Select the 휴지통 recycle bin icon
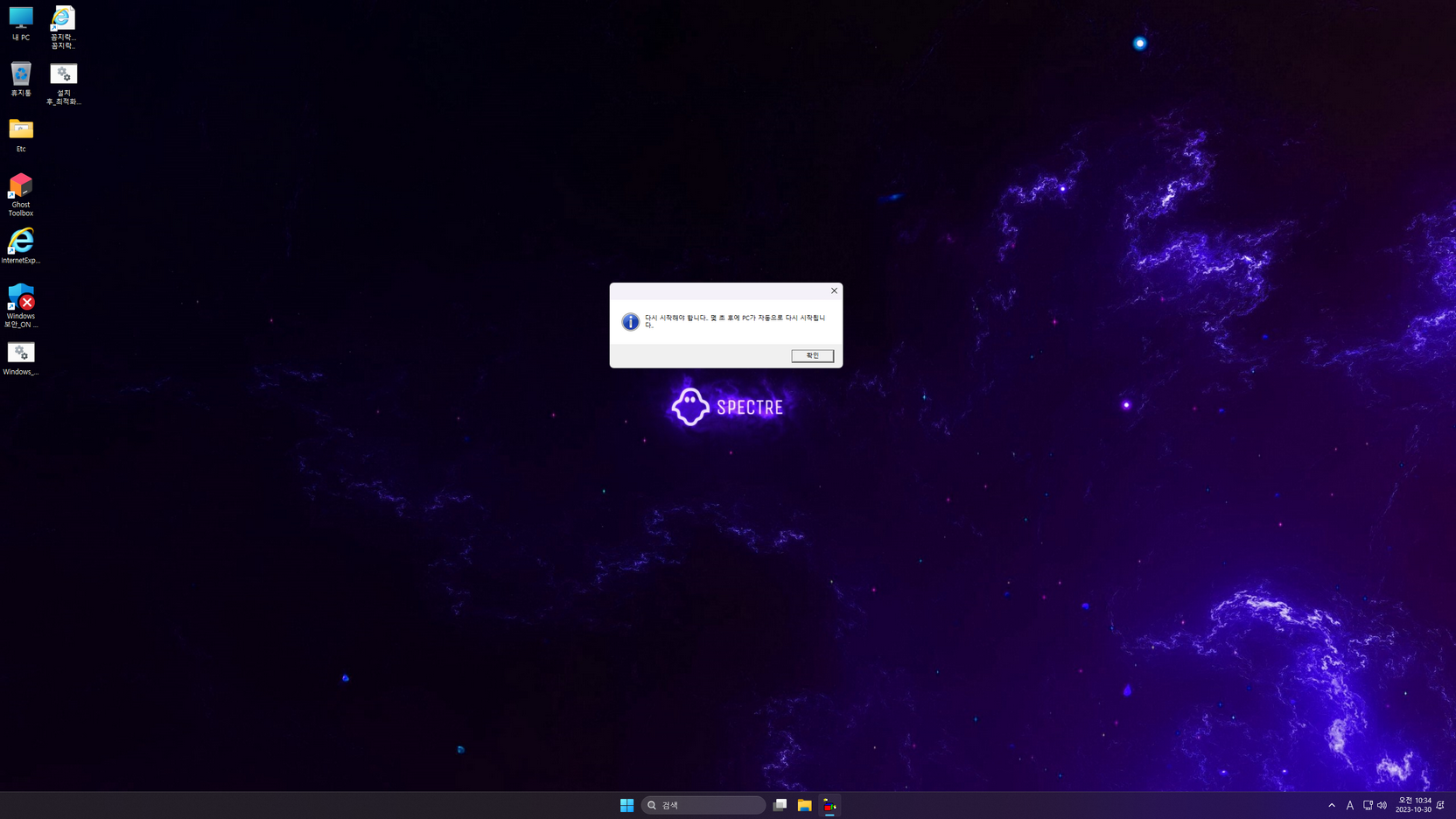Screen dimensions: 1456x819 (x=21, y=79)
